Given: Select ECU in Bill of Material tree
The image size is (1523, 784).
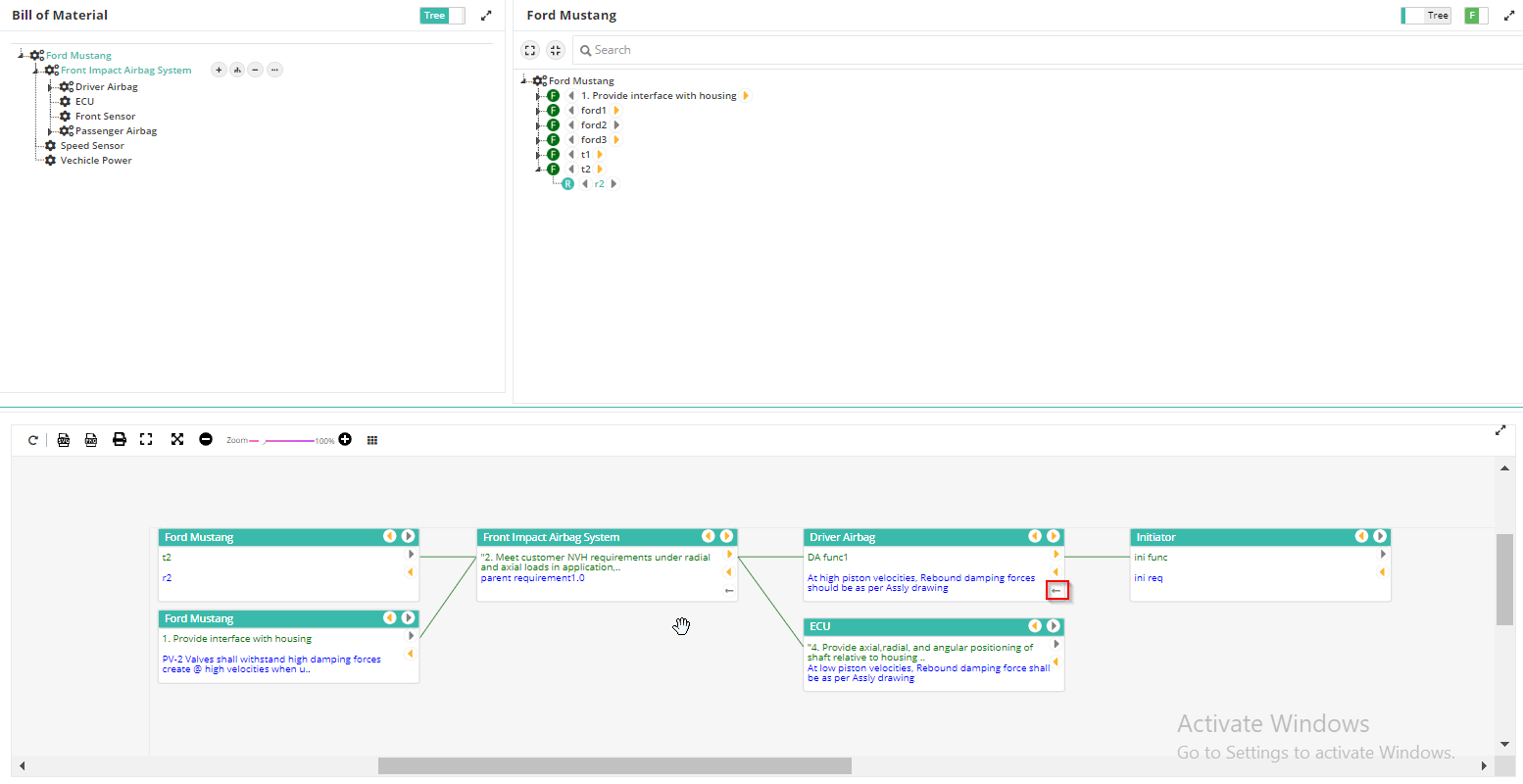Looking at the screenshot, I should (x=84, y=102).
